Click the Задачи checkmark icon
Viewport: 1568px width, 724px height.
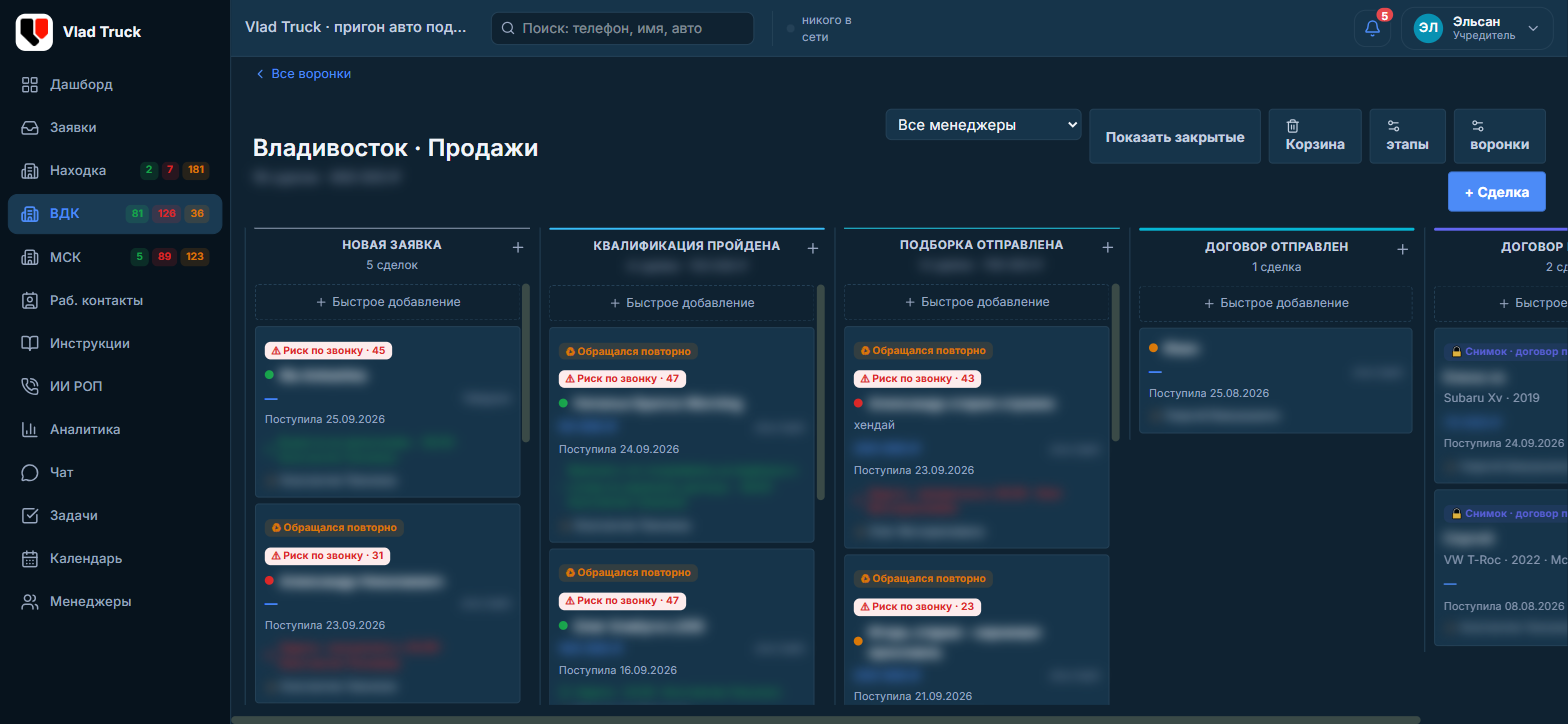pos(30,515)
